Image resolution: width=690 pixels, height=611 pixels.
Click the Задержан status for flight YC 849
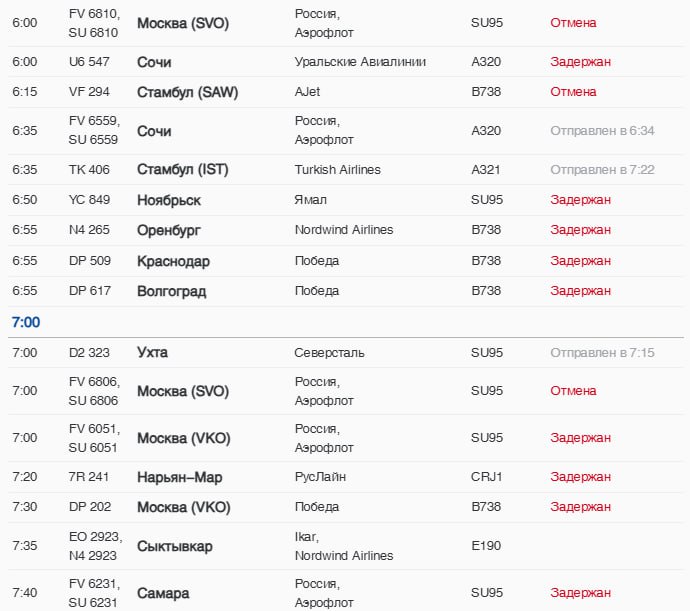(580, 200)
